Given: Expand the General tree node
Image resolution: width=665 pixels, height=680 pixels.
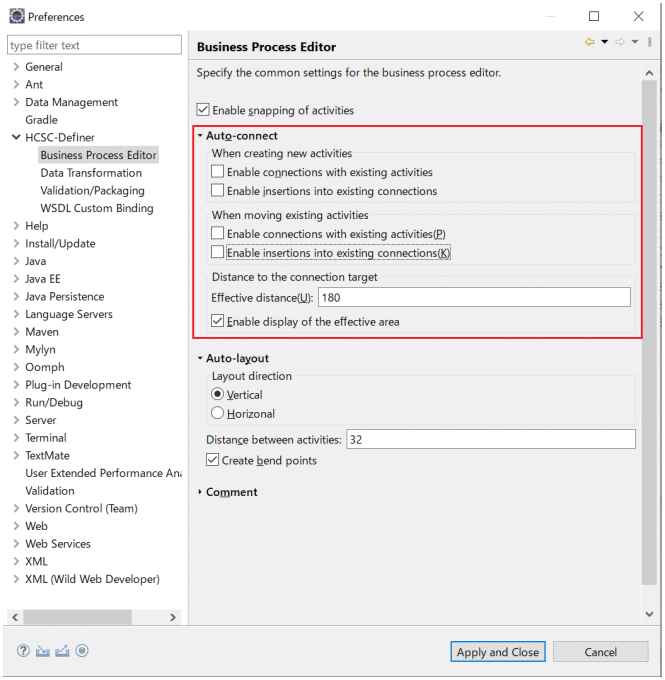Looking at the screenshot, I should pyautogui.click(x=16, y=67).
